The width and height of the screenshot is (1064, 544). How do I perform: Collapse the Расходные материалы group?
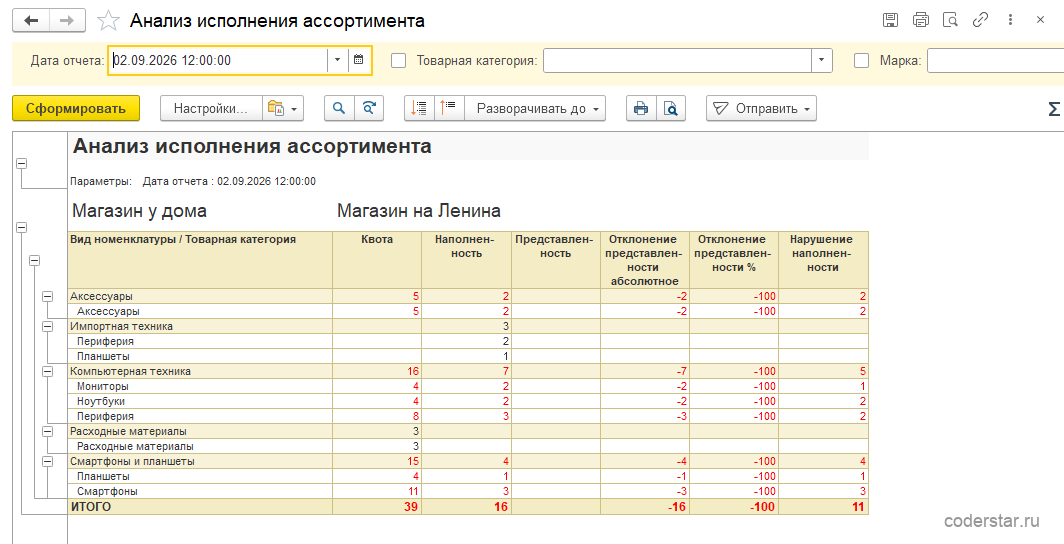pyautogui.click(x=48, y=431)
